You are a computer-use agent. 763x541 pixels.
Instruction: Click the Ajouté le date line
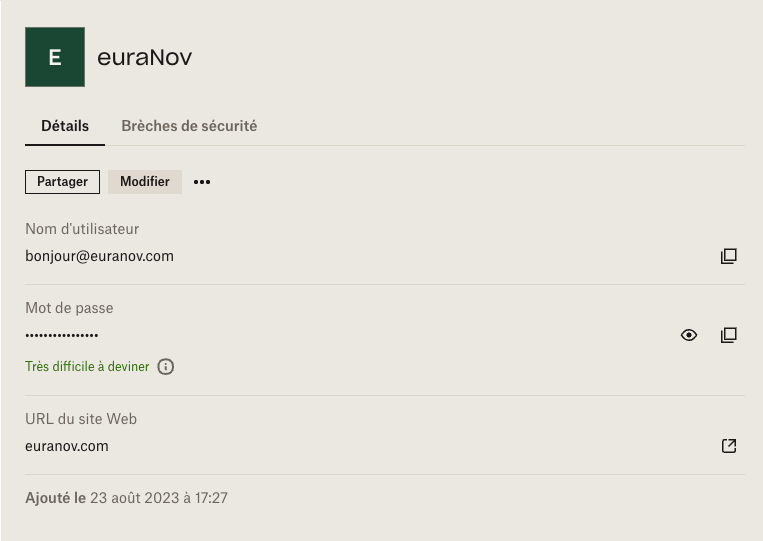[127, 498]
